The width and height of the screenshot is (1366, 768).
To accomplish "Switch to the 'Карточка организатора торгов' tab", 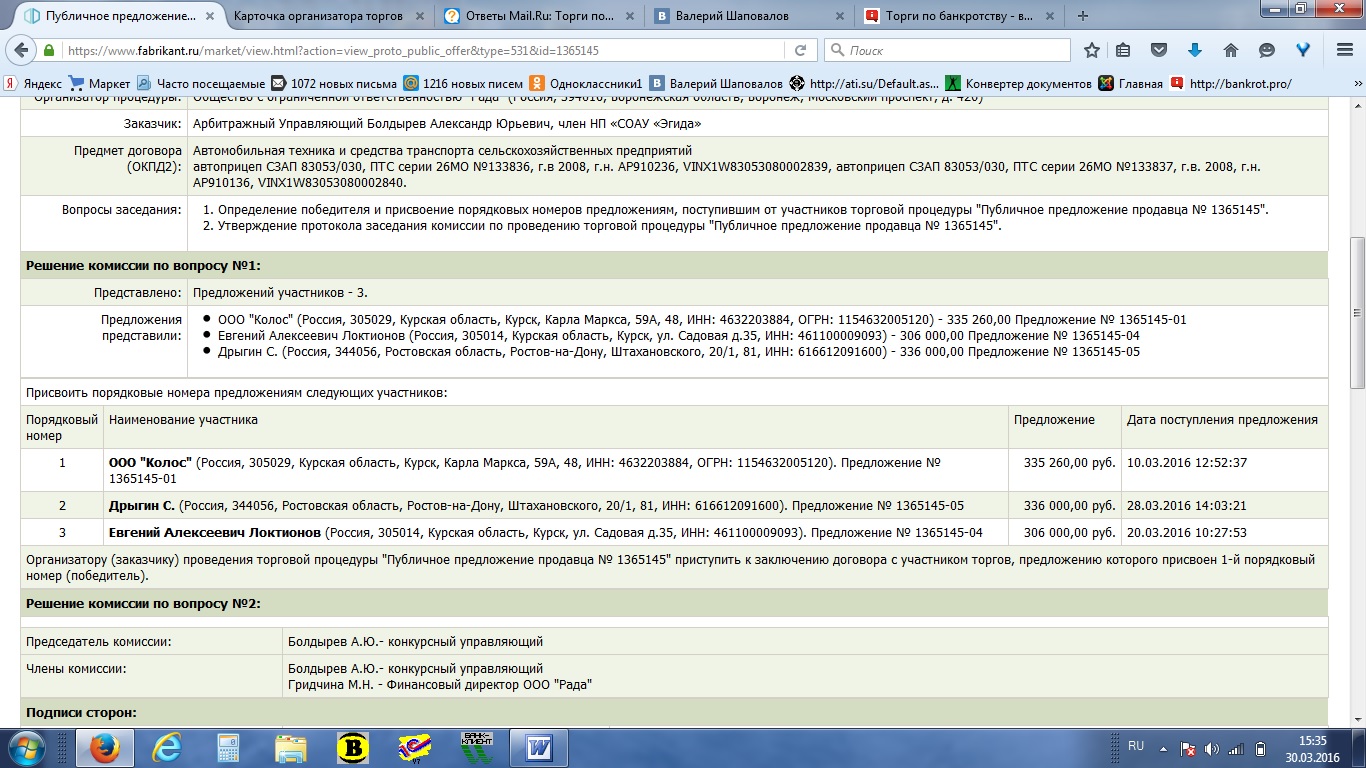I will tap(318, 16).
